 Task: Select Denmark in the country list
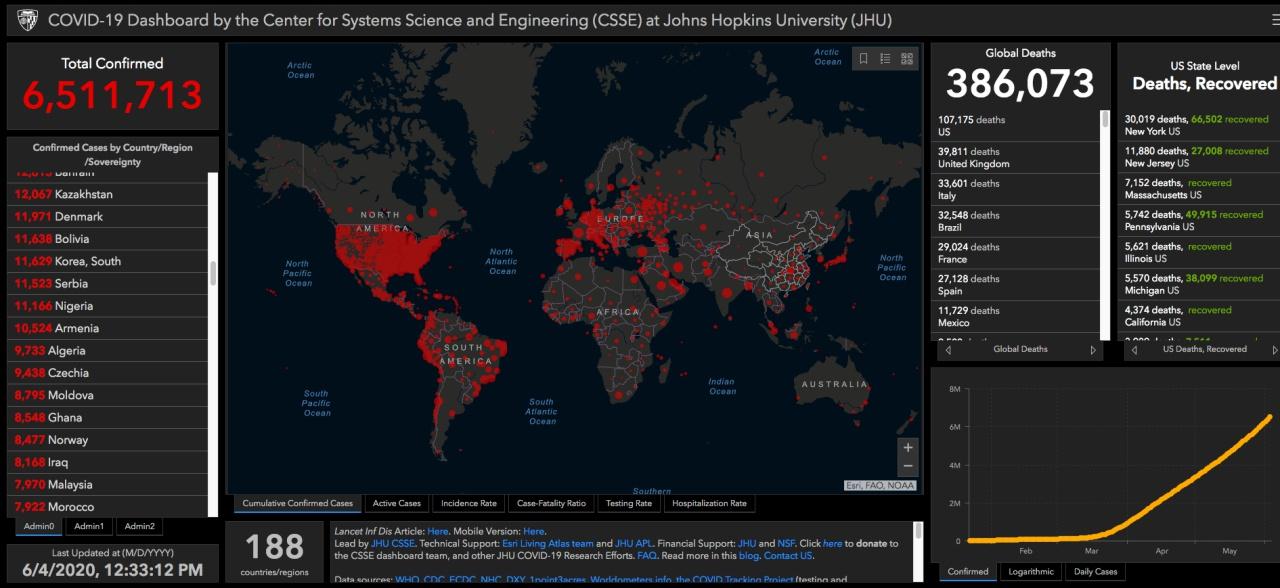point(107,216)
